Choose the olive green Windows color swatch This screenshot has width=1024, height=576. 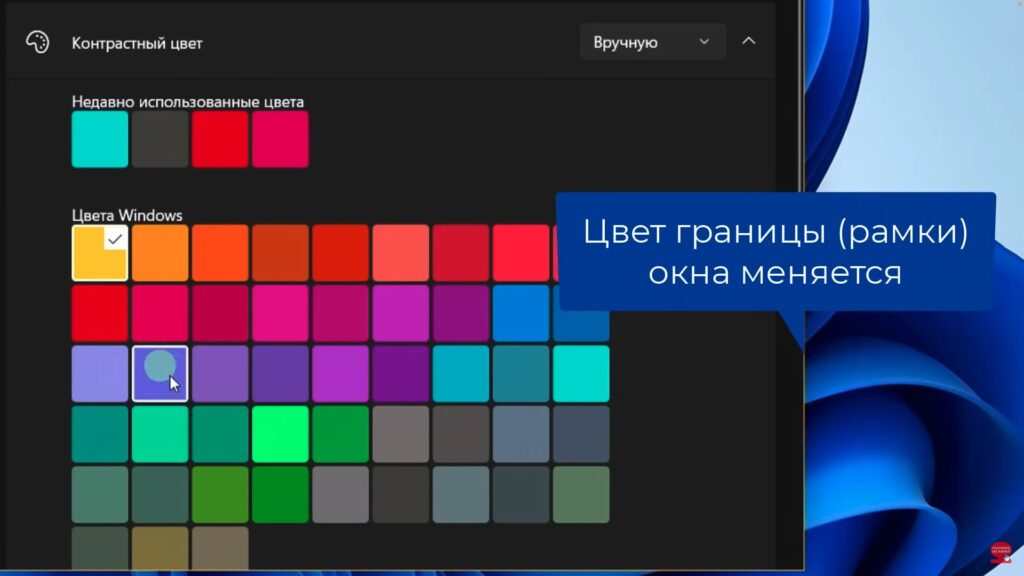click(220, 494)
